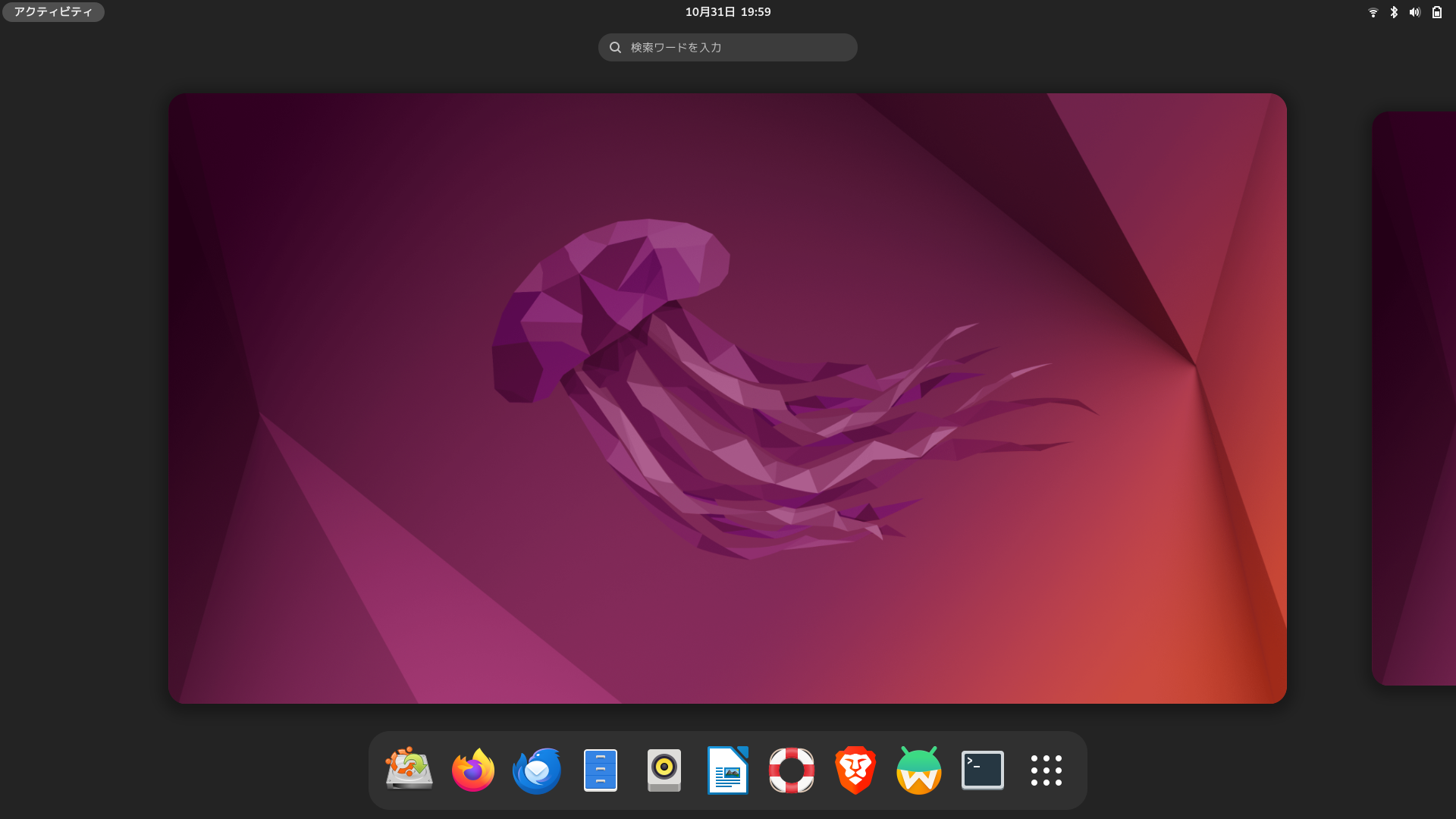Focus the 検索ワードを入力 search field
1456x819 pixels.
click(x=728, y=47)
